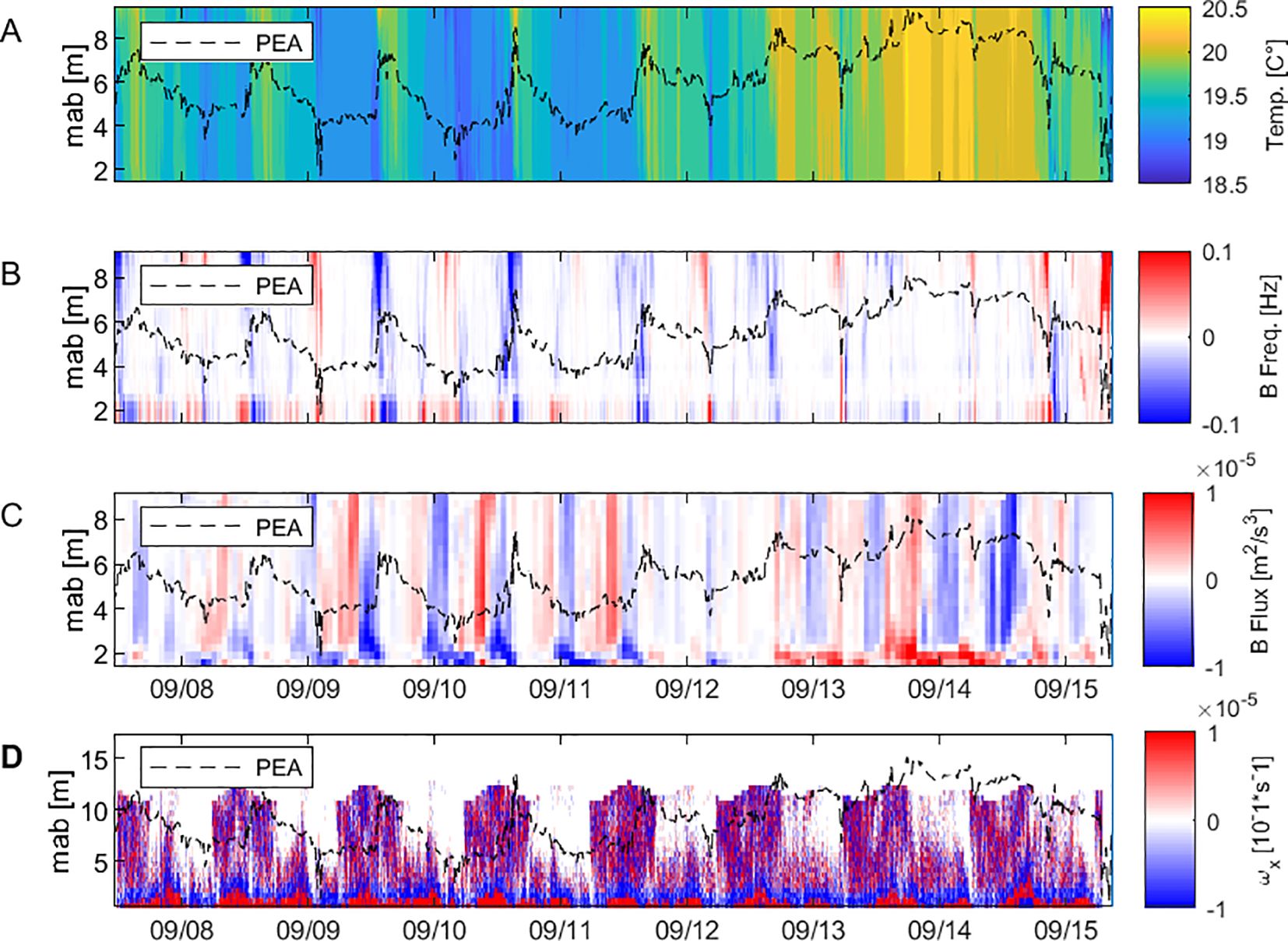The width and height of the screenshot is (1288, 941).
Task: Click date label 09/08 under panel D
Action: (181, 929)
